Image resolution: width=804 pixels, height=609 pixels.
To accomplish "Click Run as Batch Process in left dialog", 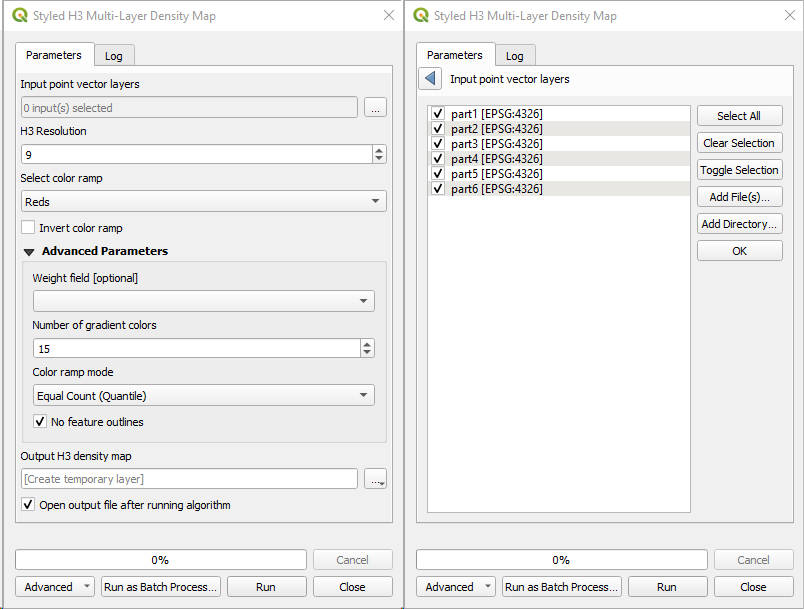I will pos(160,586).
